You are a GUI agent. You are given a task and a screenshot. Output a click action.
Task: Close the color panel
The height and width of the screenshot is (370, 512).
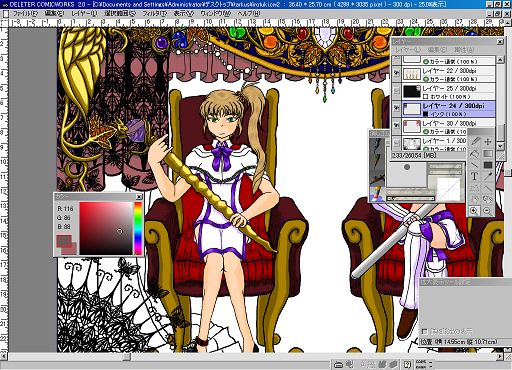(x=139, y=197)
